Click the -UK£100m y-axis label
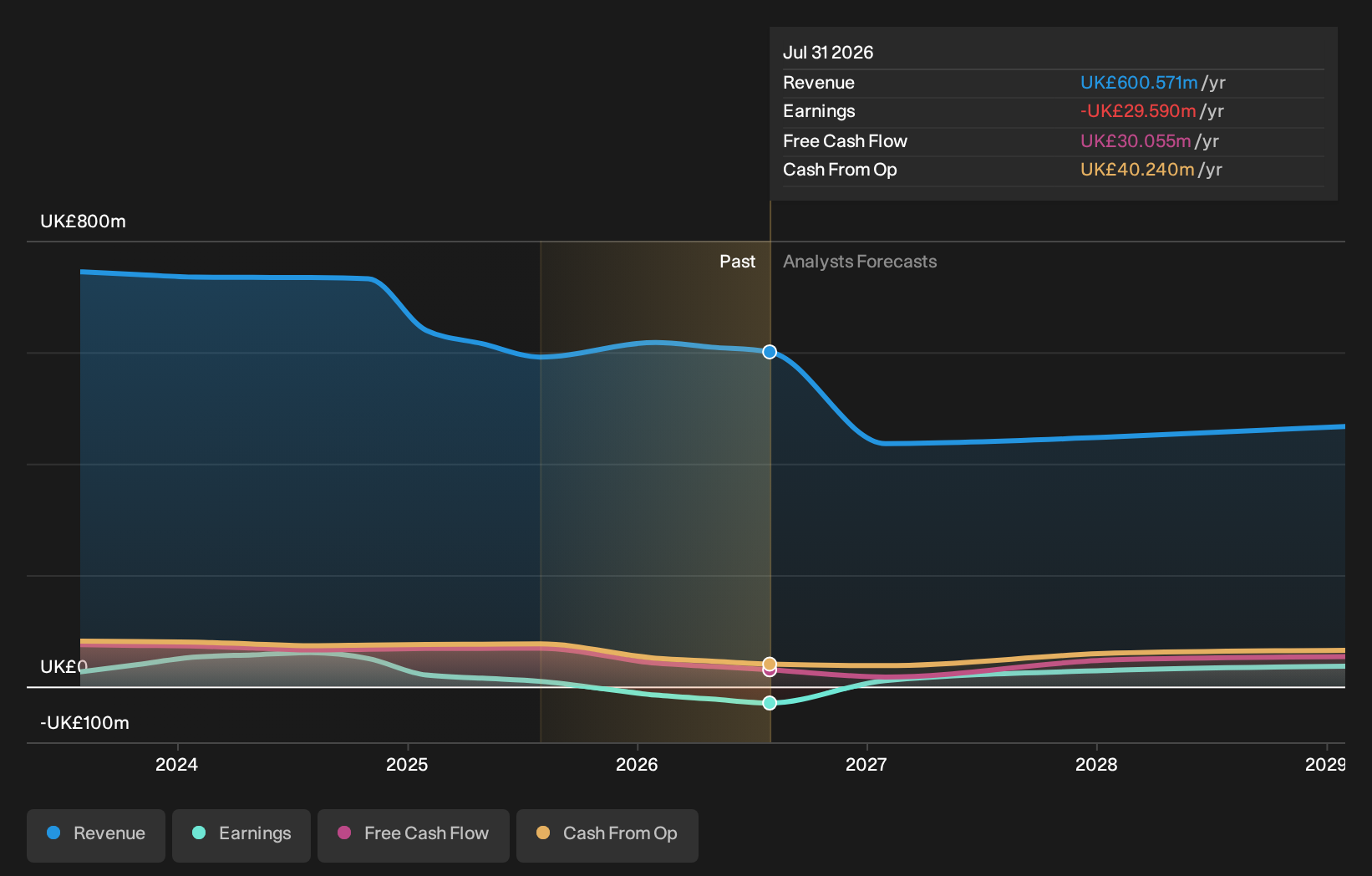 point(84,723)
